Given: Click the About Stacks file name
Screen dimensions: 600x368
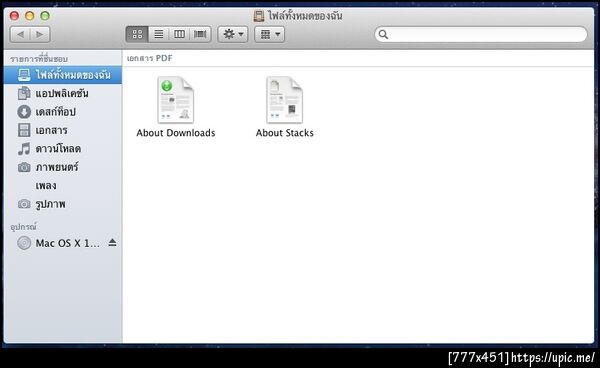Looking at the screenshot, I should (x=284, y=133).
